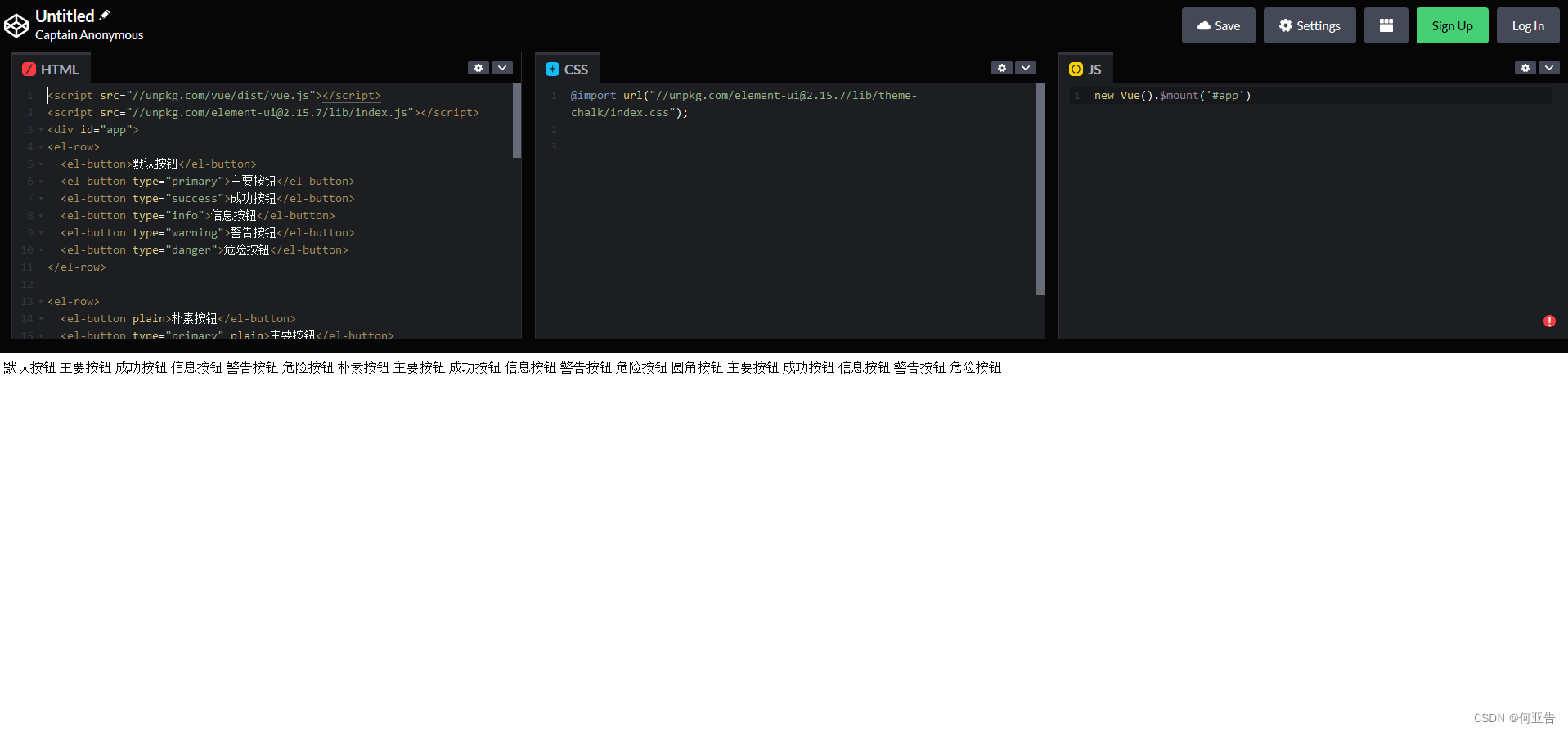
Task: Place cursor in the JS new Vue() line
Action: [x=1172, y=96]
